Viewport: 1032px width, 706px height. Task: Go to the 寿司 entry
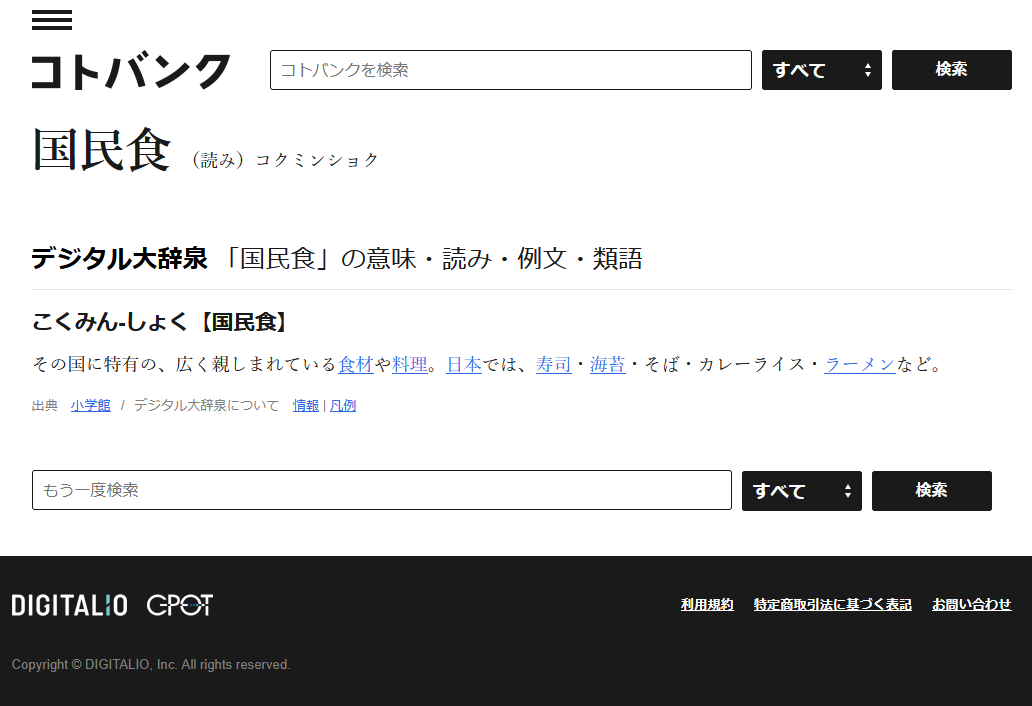click(553, 365)
